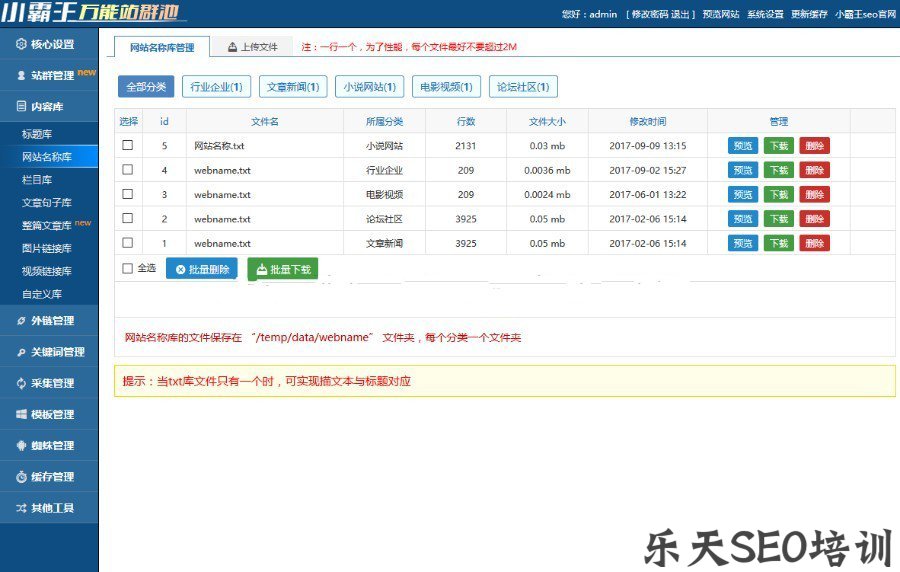Screen dimensions: 900x572
Task: Download file id 4 with 下载 button
Action: (x=779, y=170)
